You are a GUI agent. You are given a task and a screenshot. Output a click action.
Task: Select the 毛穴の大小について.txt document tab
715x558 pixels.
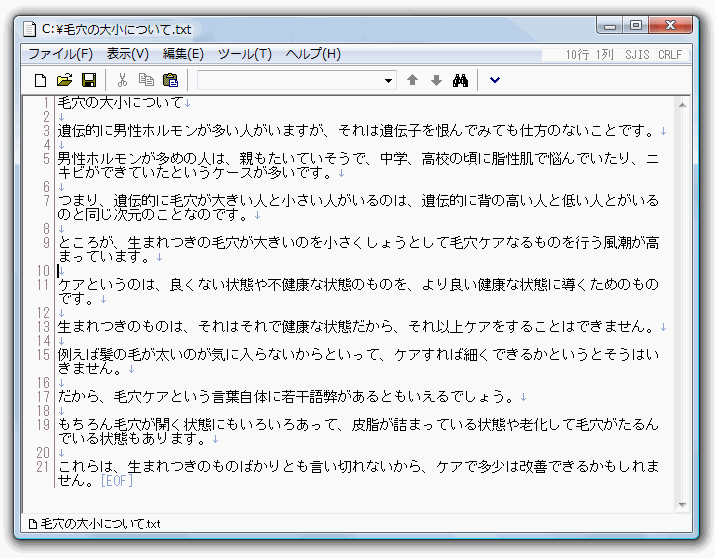pos(94,524)
